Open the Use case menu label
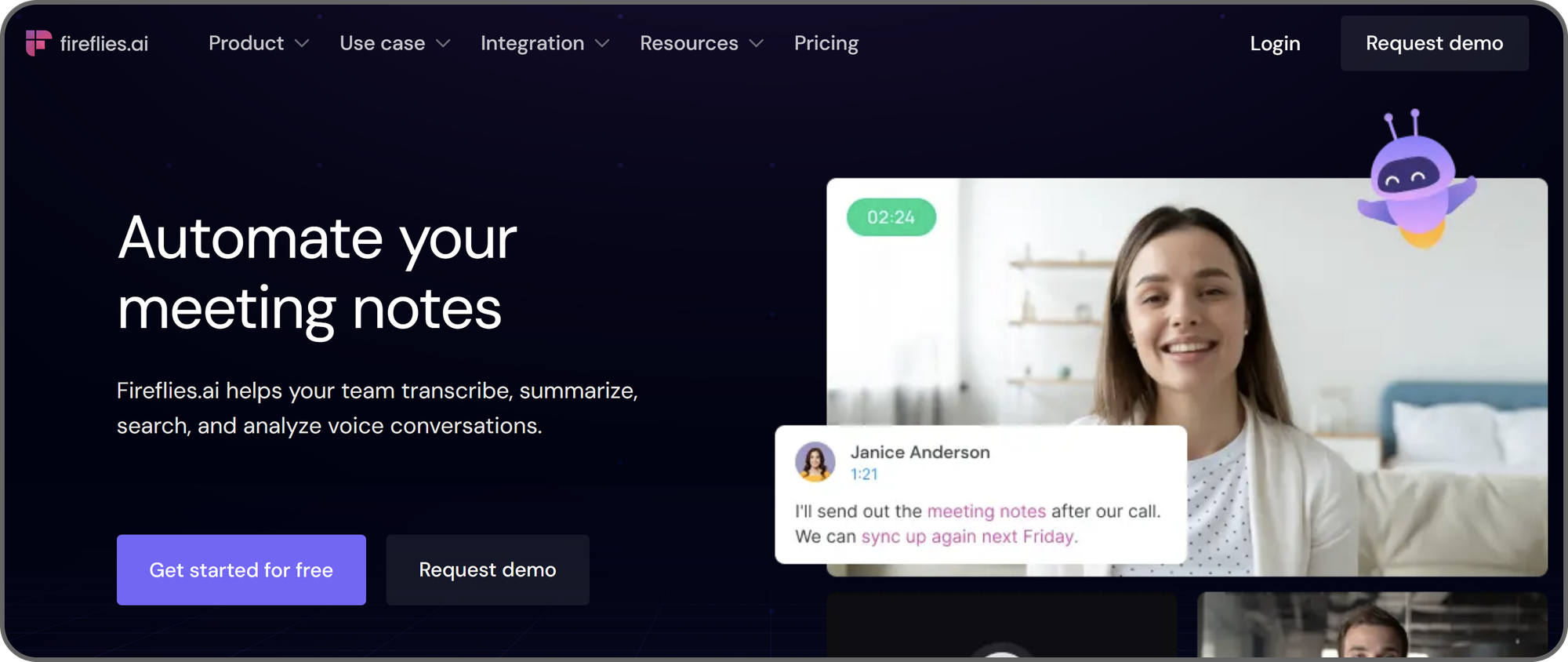Image resolution: width=1568 pixels, height=662 pixels. (383, 43)
